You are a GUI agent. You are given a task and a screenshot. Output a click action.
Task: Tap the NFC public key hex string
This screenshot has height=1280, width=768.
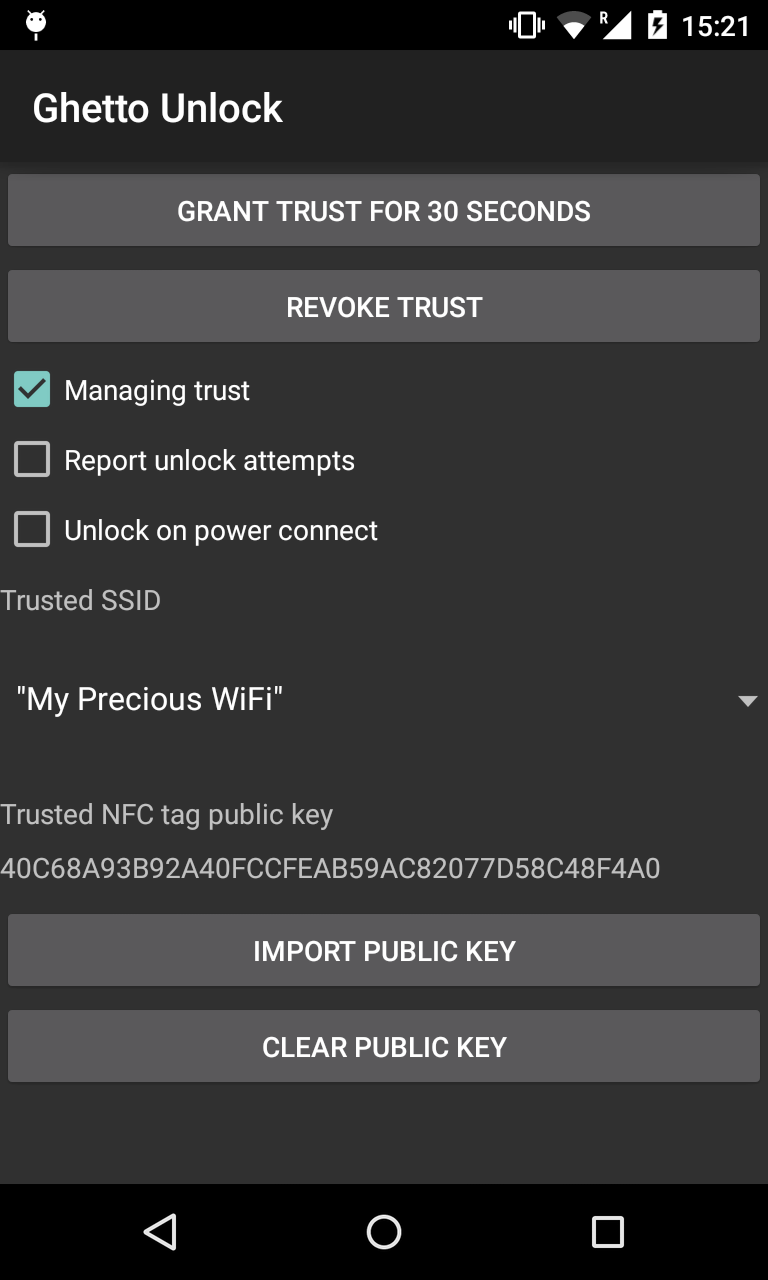point(330,868)
